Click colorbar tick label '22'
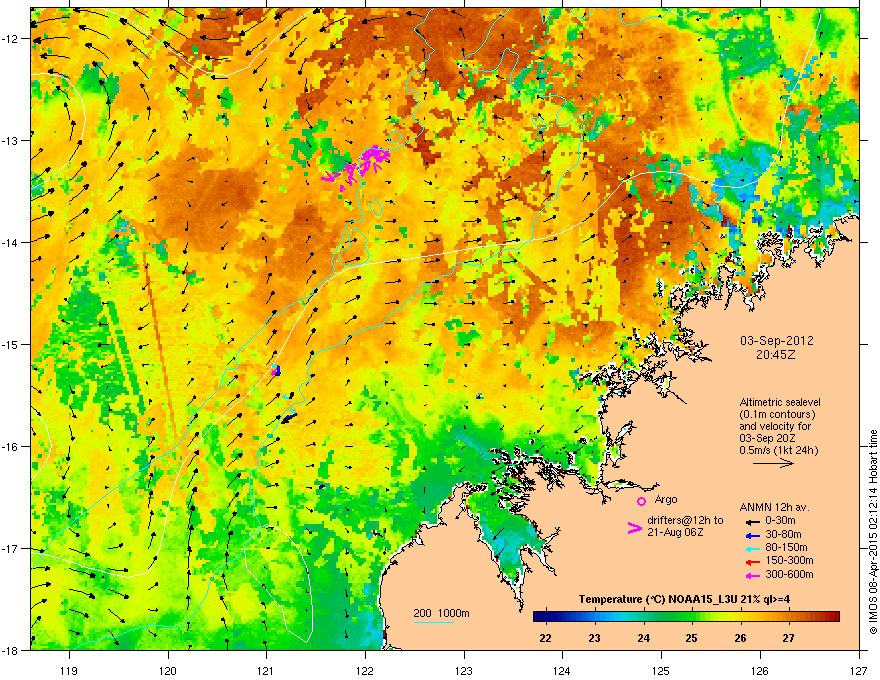 click(545, 638)
